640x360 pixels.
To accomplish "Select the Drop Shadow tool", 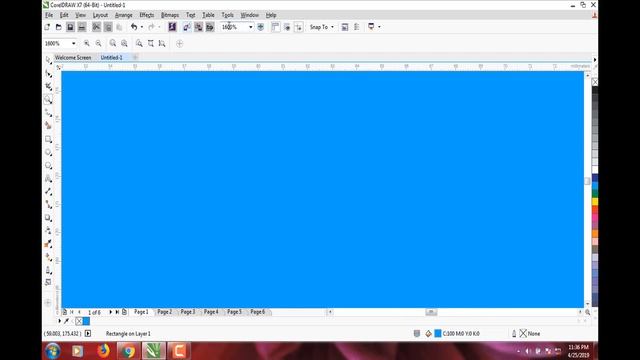I will (x=48, y=218).
